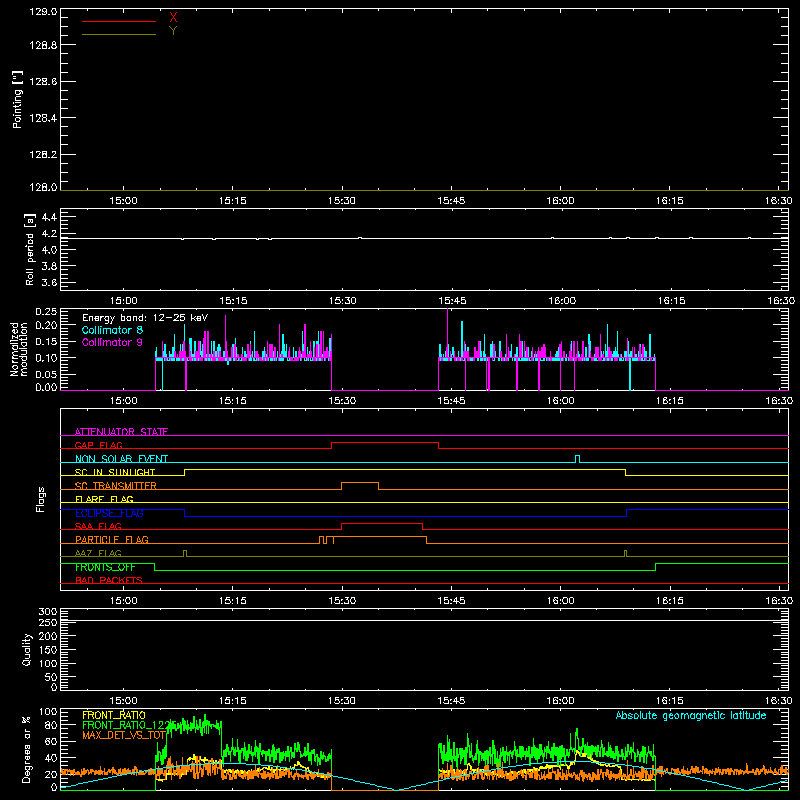Click the olive Y legend line sample
The width and height of the screenshot is (800, 800).
(119, 34)
